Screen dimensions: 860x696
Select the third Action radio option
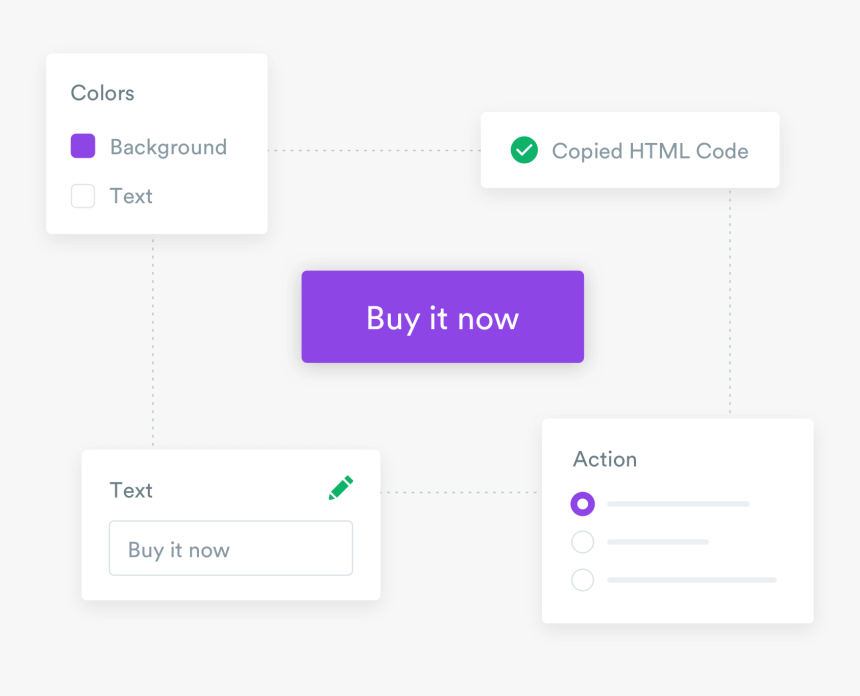coord(582,580)
